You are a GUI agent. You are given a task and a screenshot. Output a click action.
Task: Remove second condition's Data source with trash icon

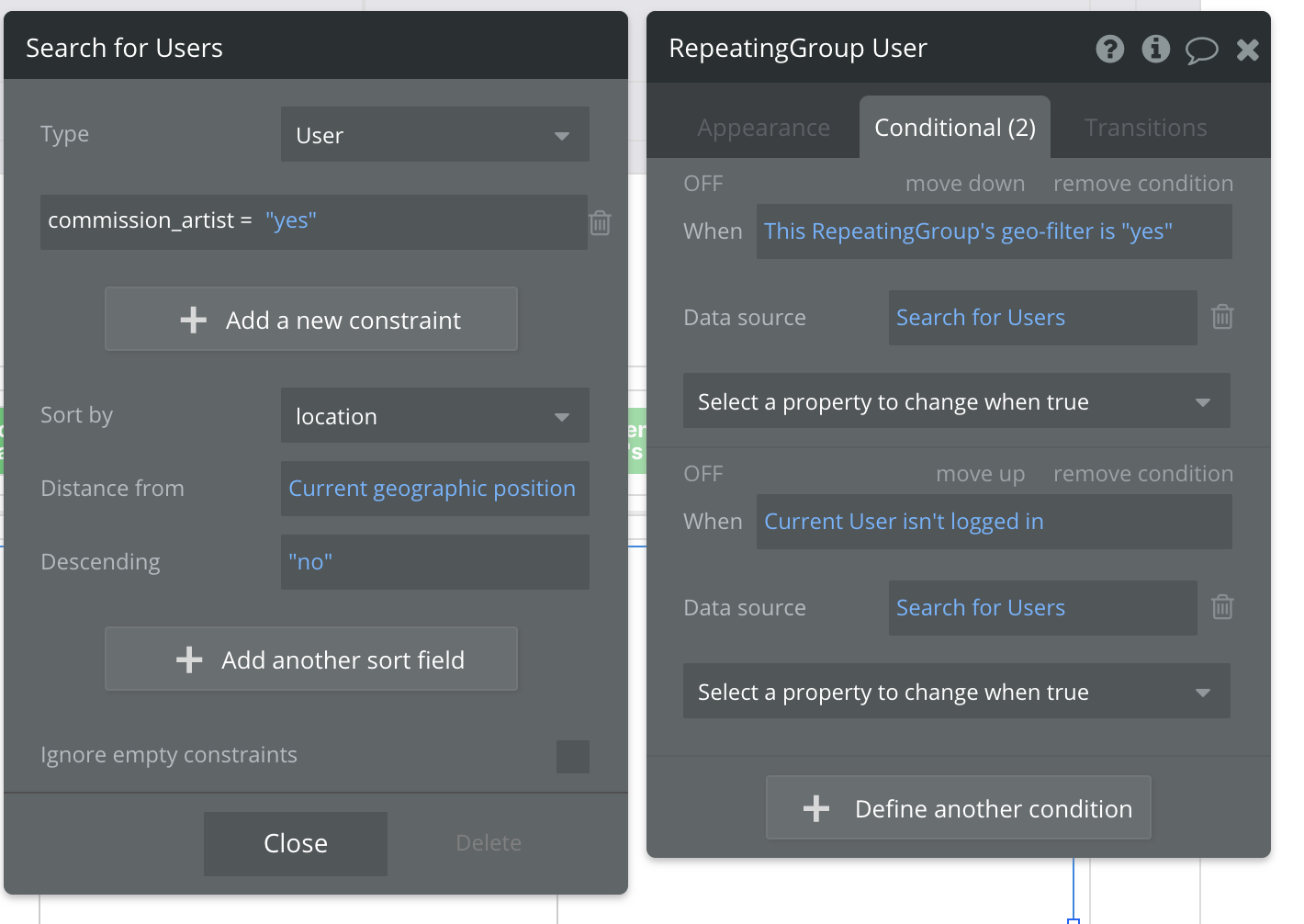1222,607
